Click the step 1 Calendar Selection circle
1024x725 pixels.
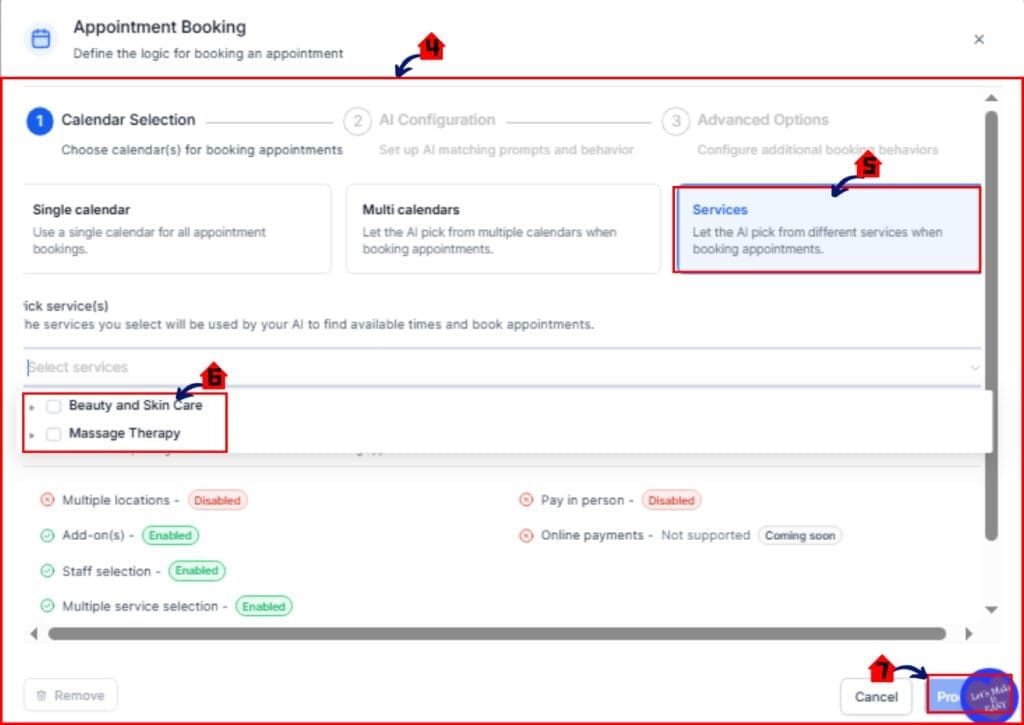[39, 121]
